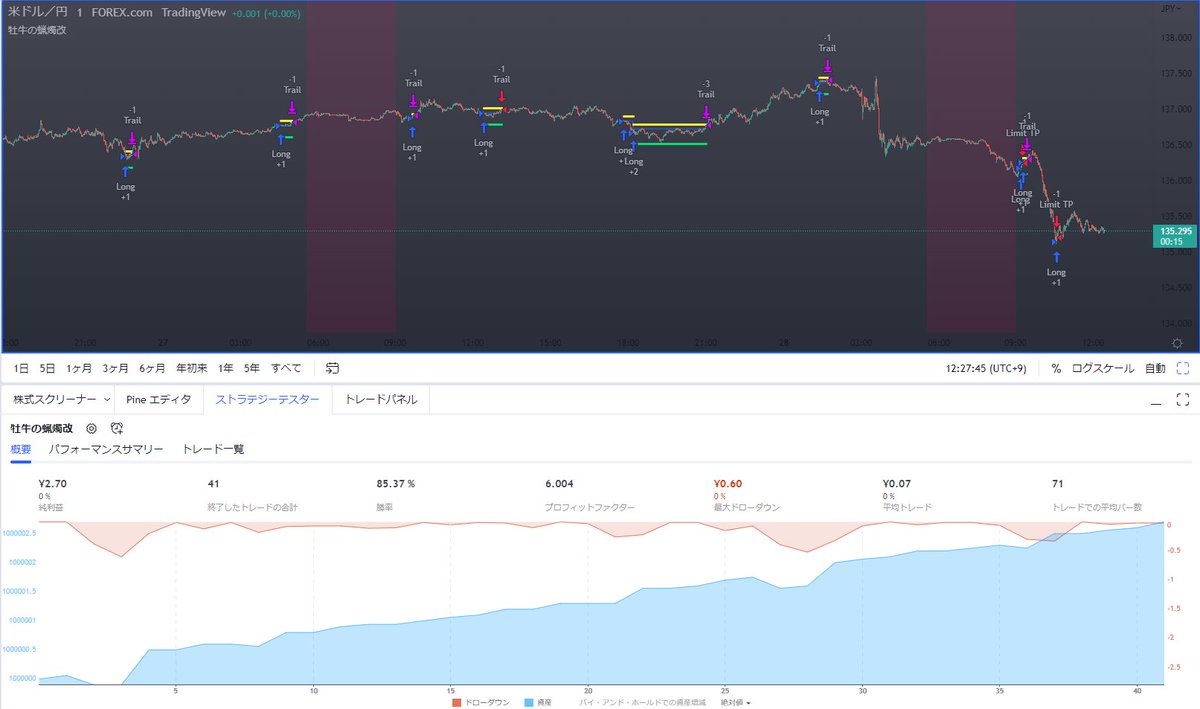Set chart range to 5日
1200x709 pixels.
point(47,368)
